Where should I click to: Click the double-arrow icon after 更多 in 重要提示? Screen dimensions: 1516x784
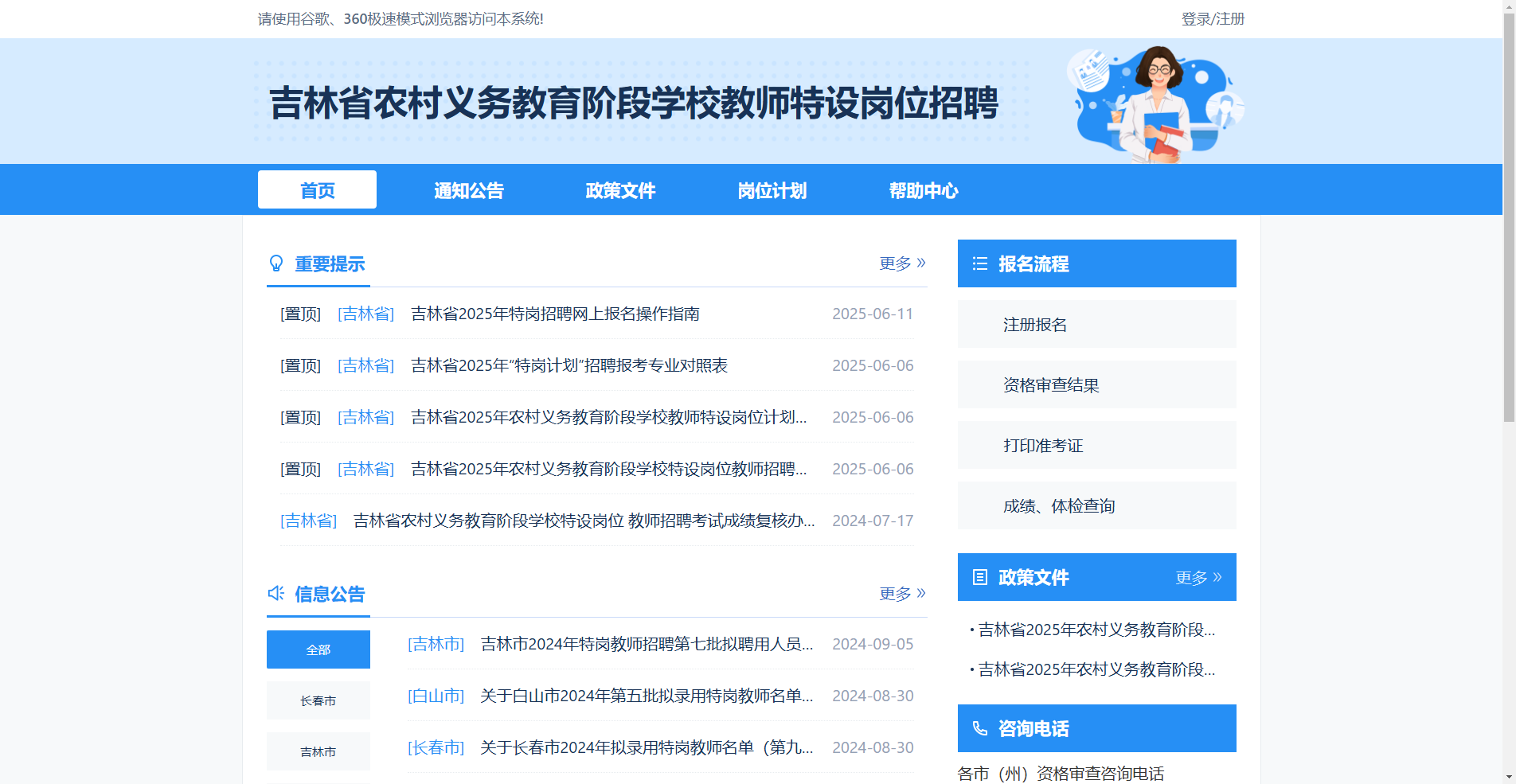pos(921,263)
